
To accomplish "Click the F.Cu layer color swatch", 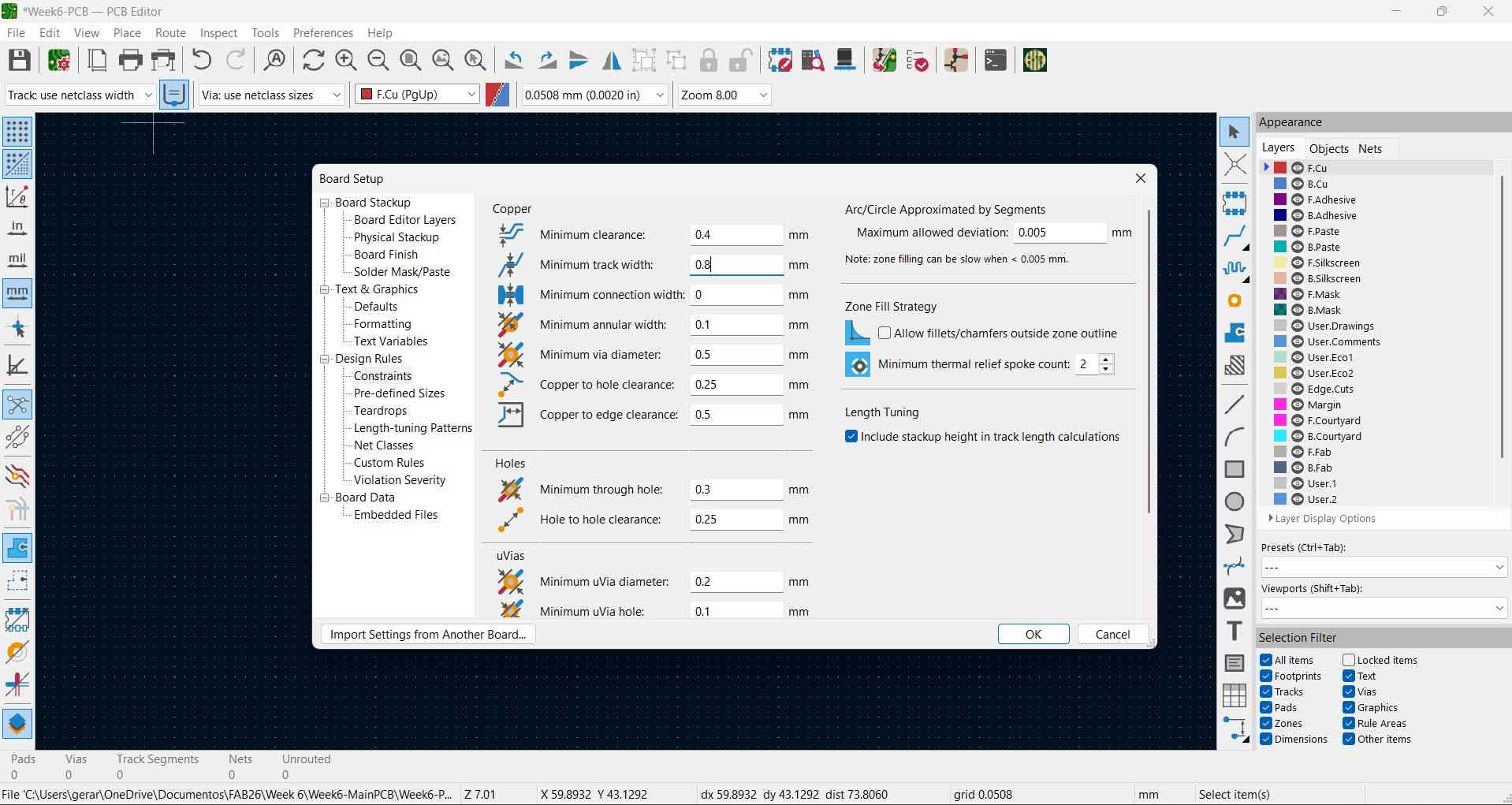I will coord(1280,168).
